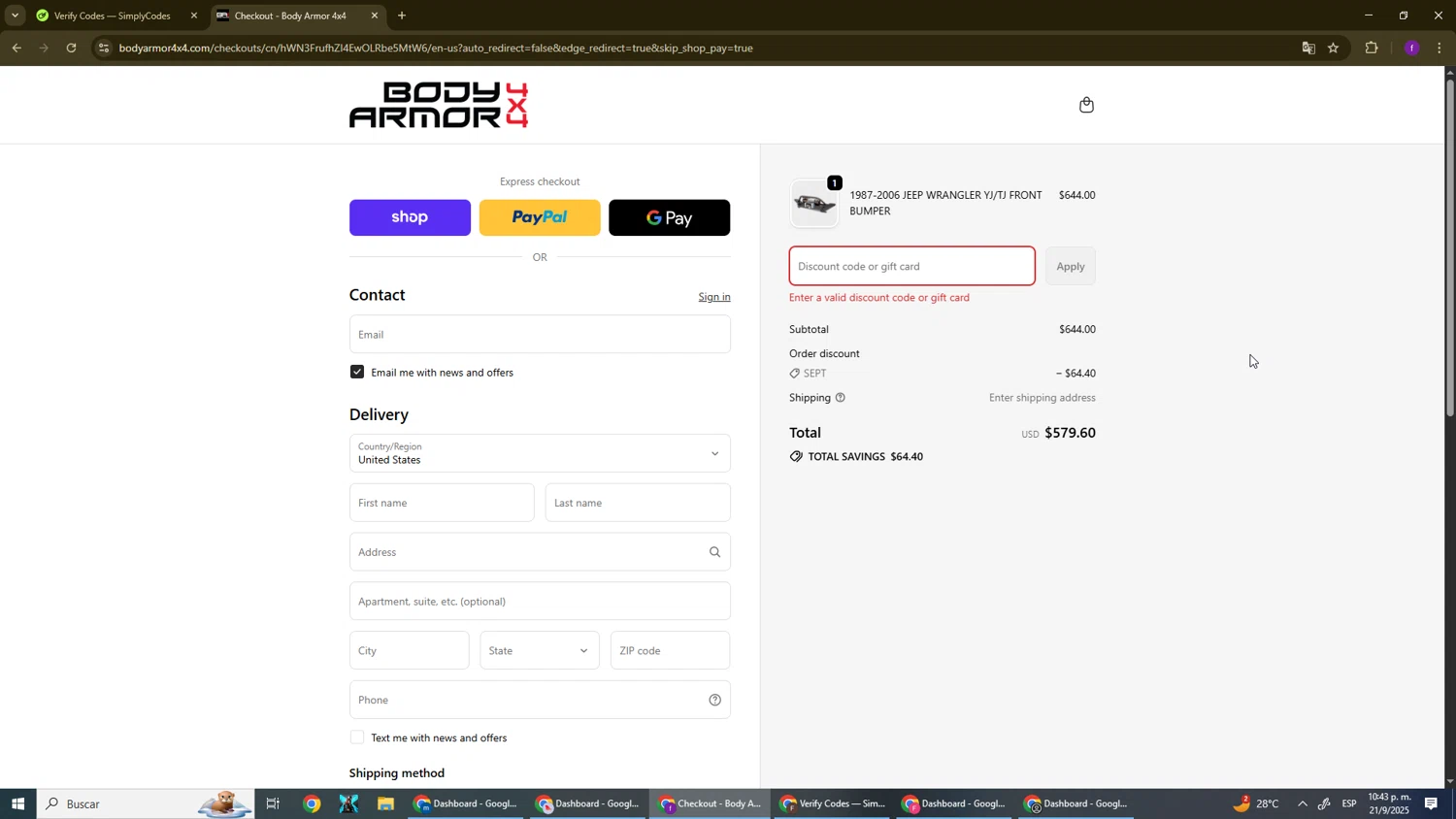Show hidden system tray icons
The width and height of the screenshot is (1456, 819).
tap(1303, 803)
